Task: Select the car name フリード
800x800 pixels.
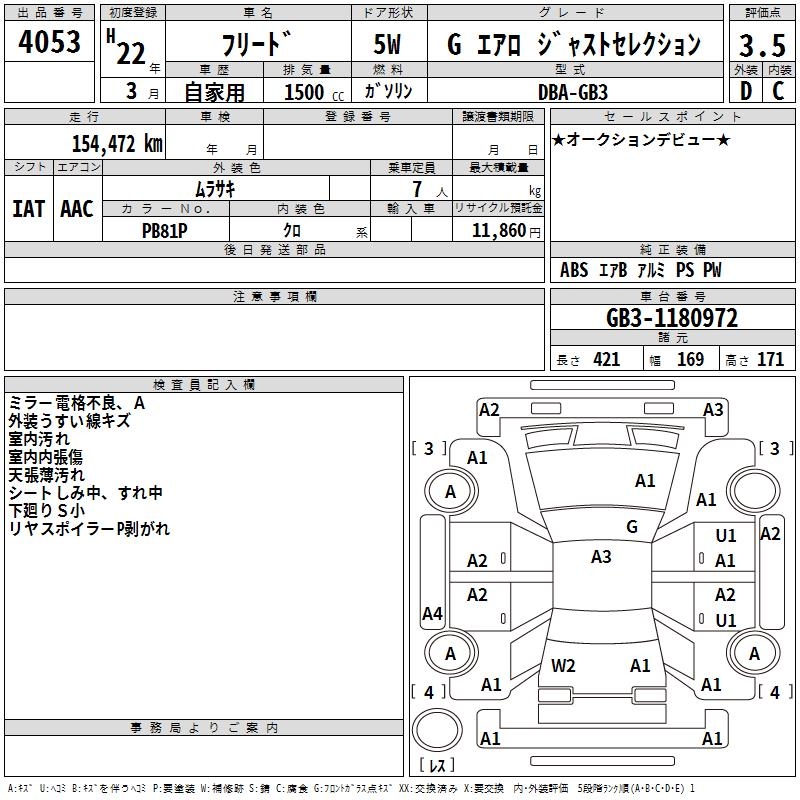Action: [x=257, y=43]
